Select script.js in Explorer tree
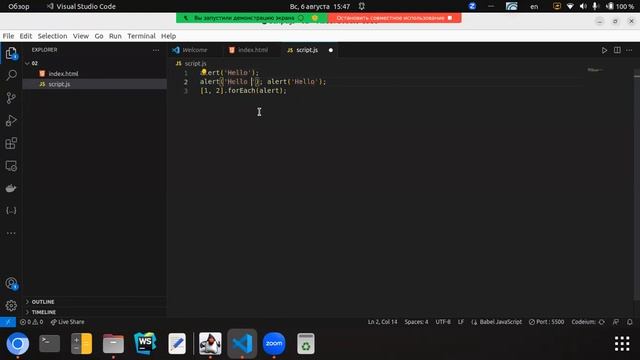The height and width of the screenshot is (360, 640). (59, 84)
